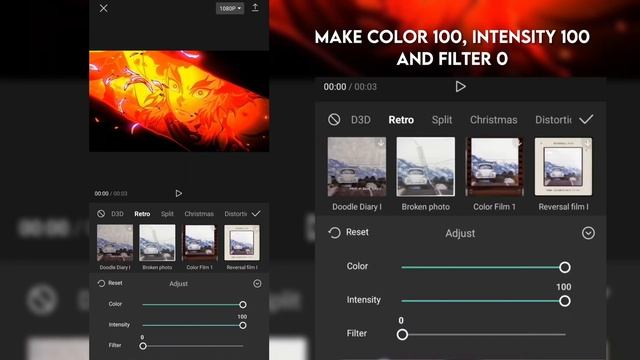
Task: Switch to the Split tab in the phone view
Action: coord(167,214)
